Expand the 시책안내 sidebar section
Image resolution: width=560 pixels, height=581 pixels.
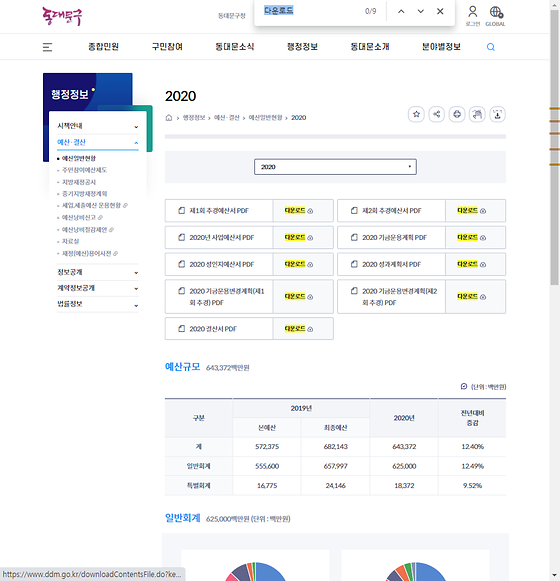[98, 126]
